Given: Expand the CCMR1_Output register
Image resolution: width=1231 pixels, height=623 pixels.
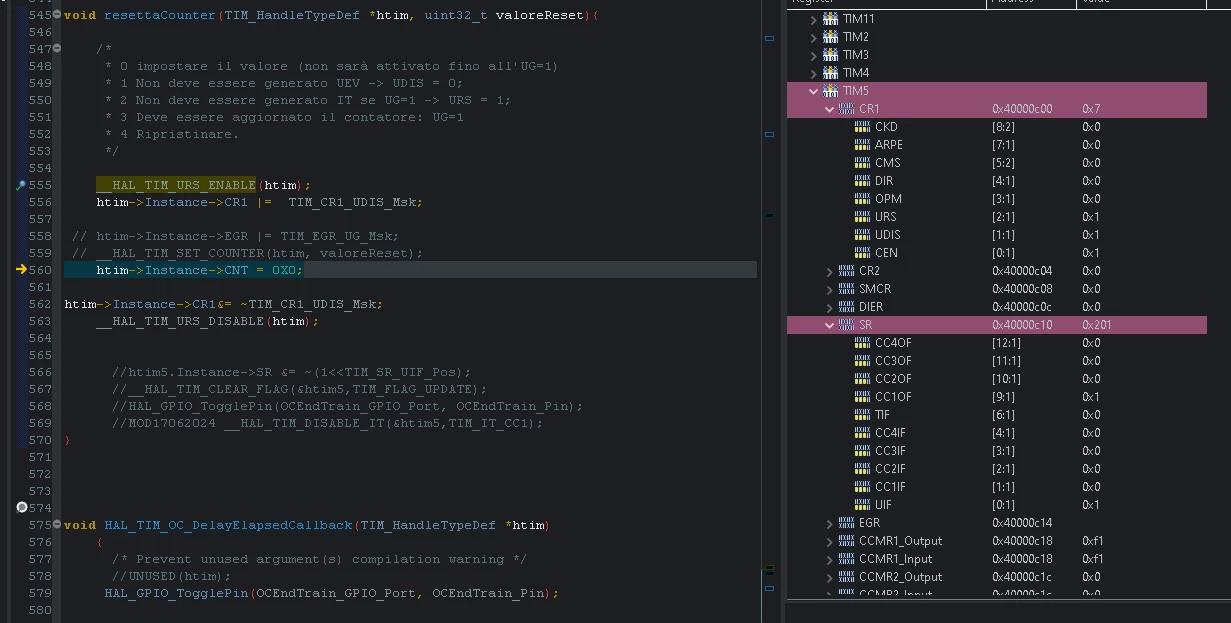Looking at the screenshot, I should [x=829, y=541].
